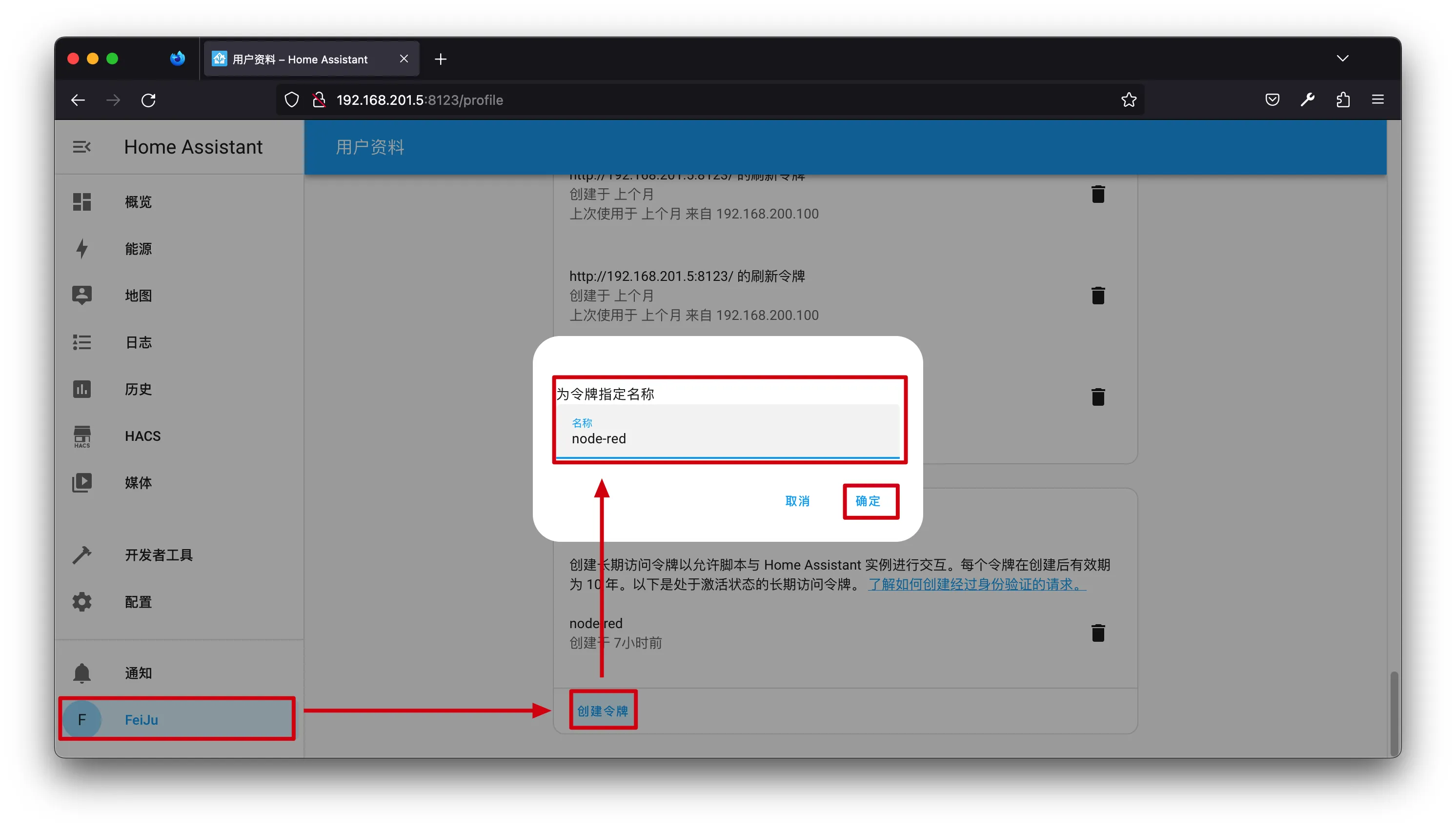Screen dimensions: 1456x830
Task: Delete the refresh token showing full 192.168.201.5:8123 URL
Action: click(1098, 296)
